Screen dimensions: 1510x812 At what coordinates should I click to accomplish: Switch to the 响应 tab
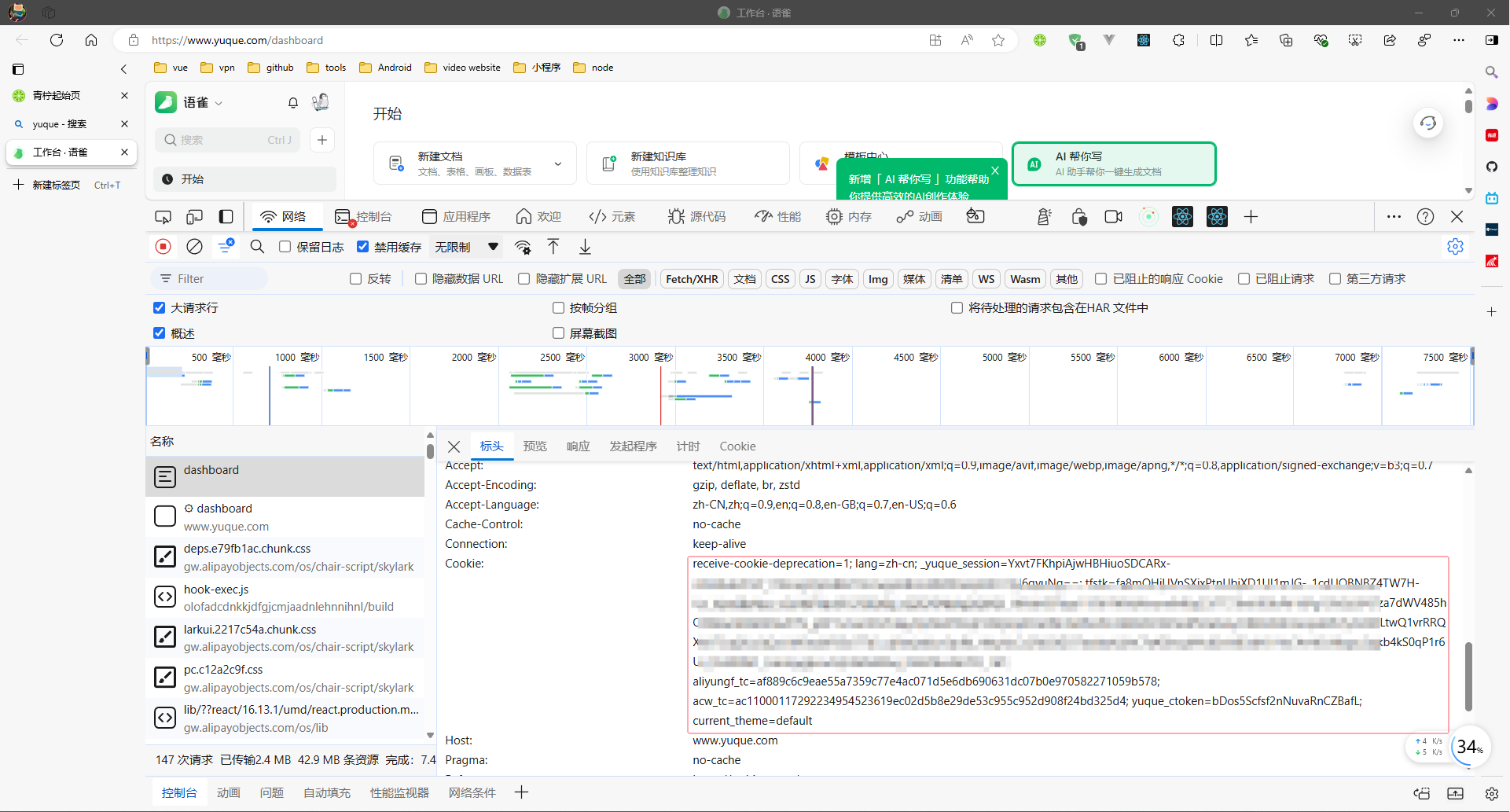tap(578, 446)
